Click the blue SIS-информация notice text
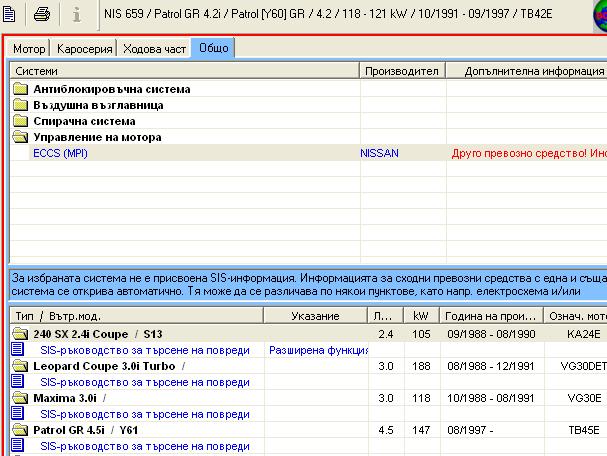 (309, 285)
